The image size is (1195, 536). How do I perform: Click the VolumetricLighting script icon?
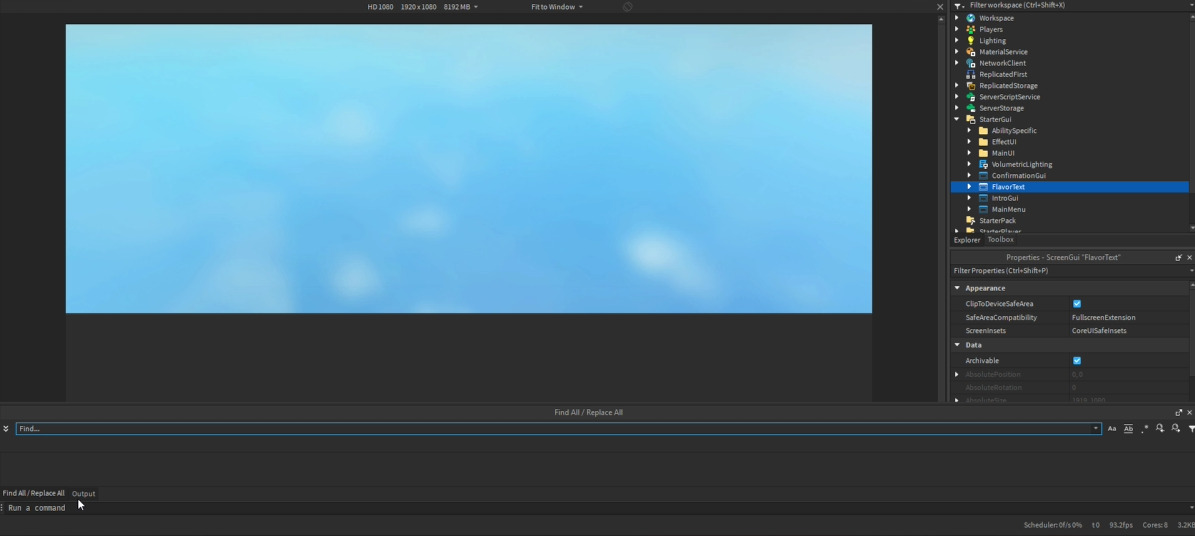pos(983,165)
